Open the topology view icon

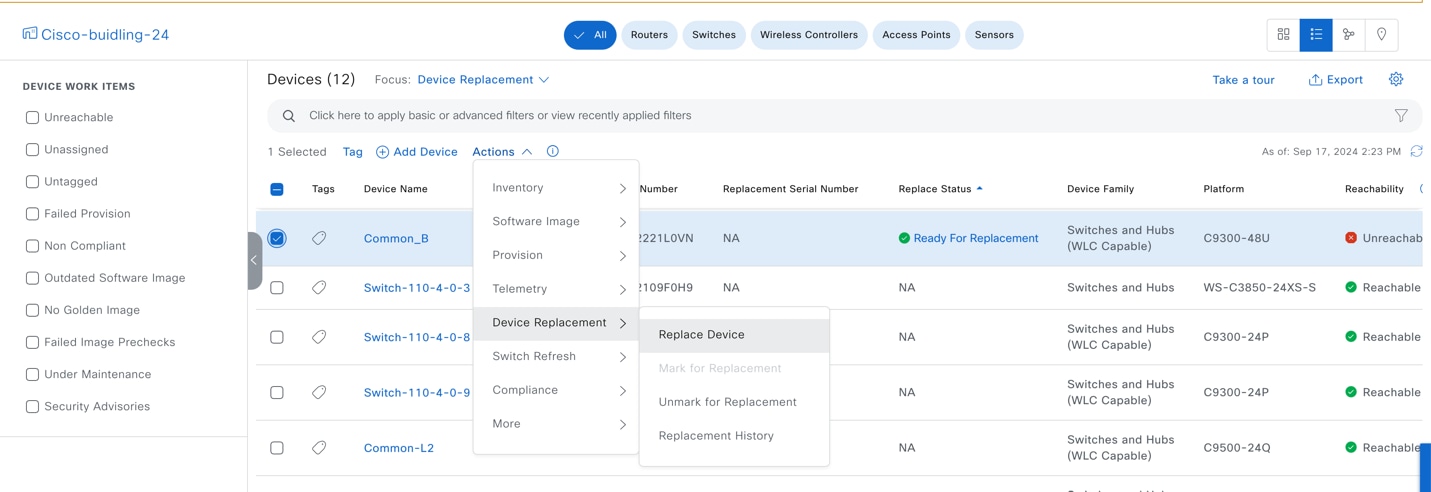[x=1348, y=35]
